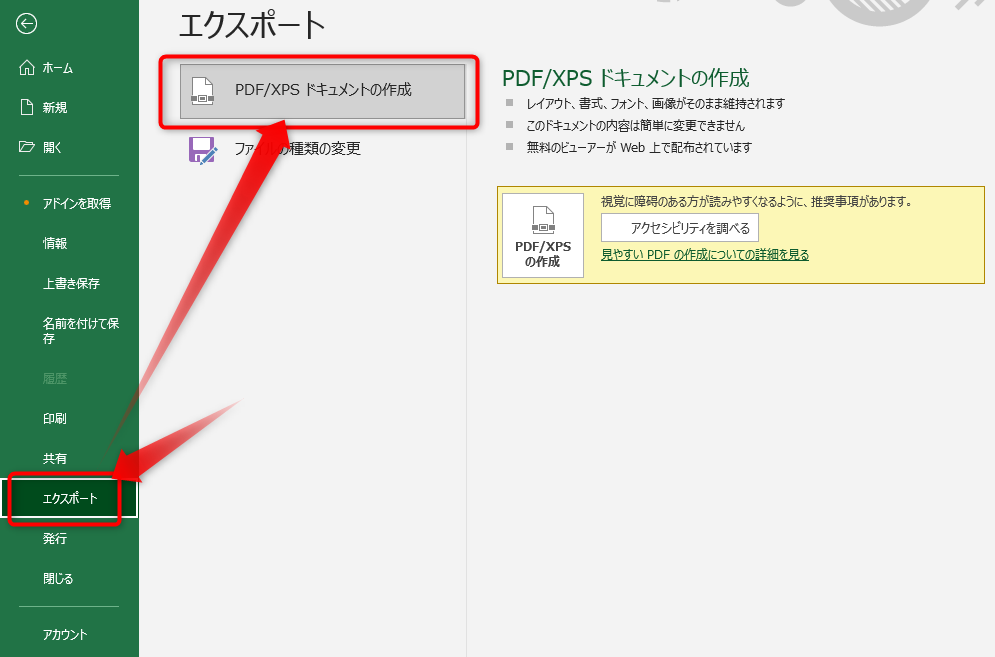Viewport: 995px width, 657px height.
Task: Click the Home house icon
Action: [27, 67]
